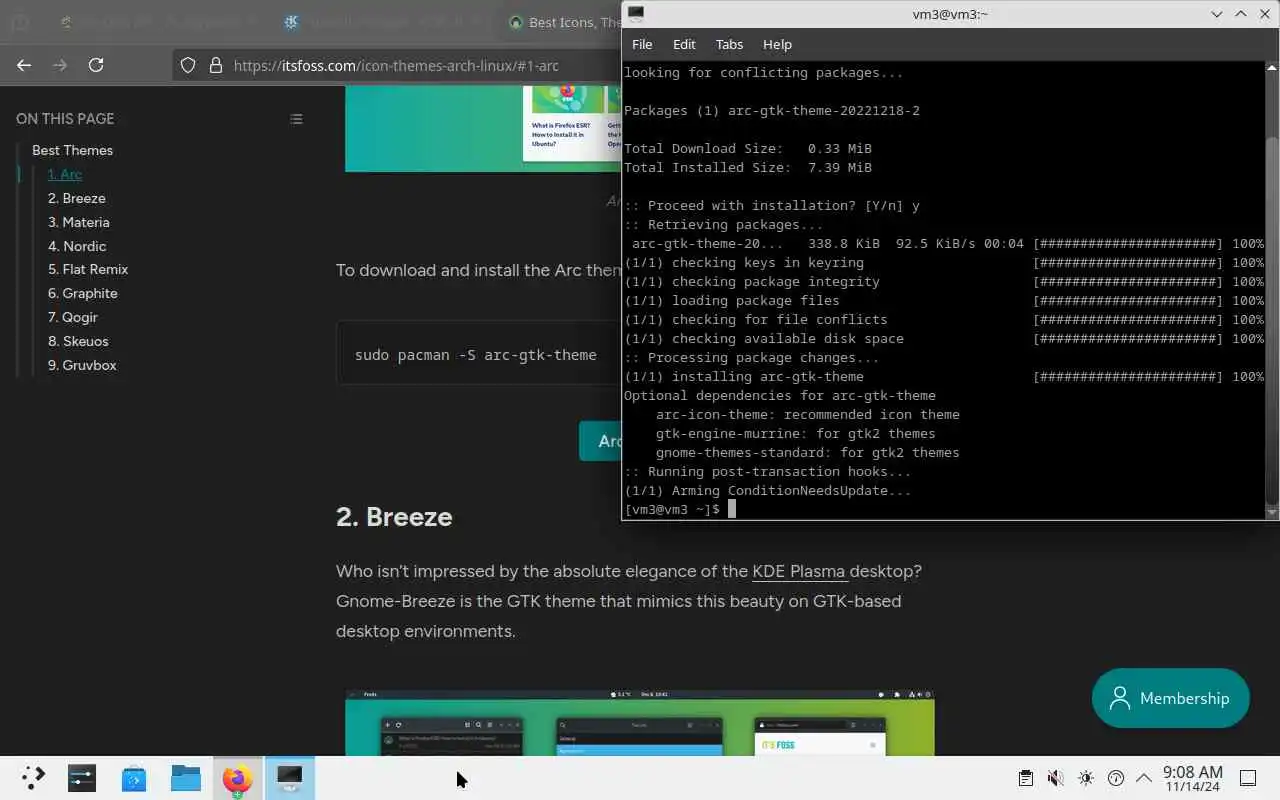1280x800 pixels.
Task: Jump to '7. Qogir' section
Action: click(x=73, y=317)
